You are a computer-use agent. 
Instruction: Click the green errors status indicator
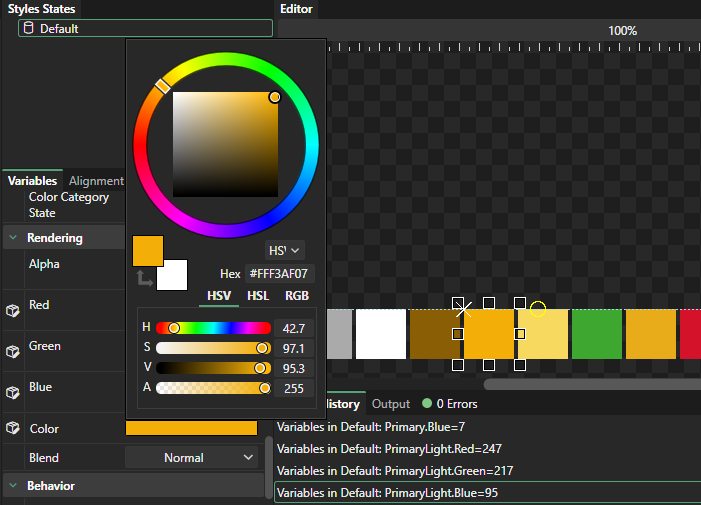click(x=427, y=404)
